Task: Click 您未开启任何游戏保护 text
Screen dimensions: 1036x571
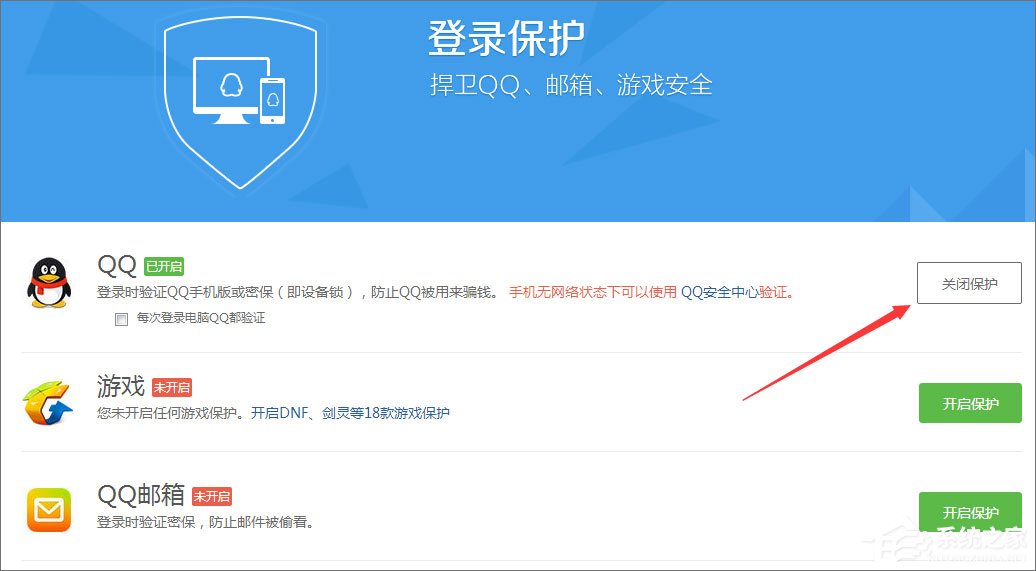Action: coord(170,413)
